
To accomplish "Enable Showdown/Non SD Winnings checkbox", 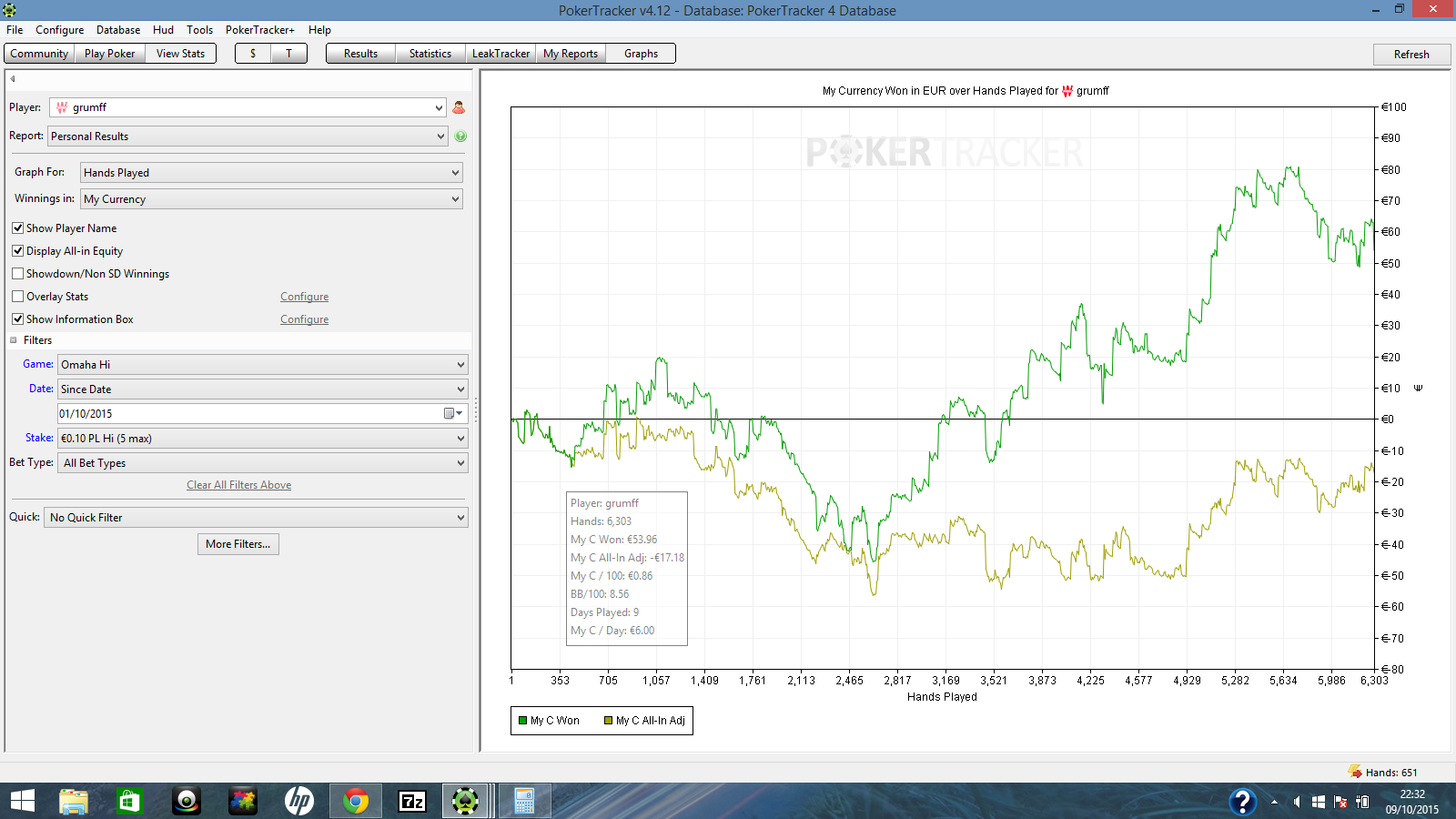I will [x=17, y=273].
